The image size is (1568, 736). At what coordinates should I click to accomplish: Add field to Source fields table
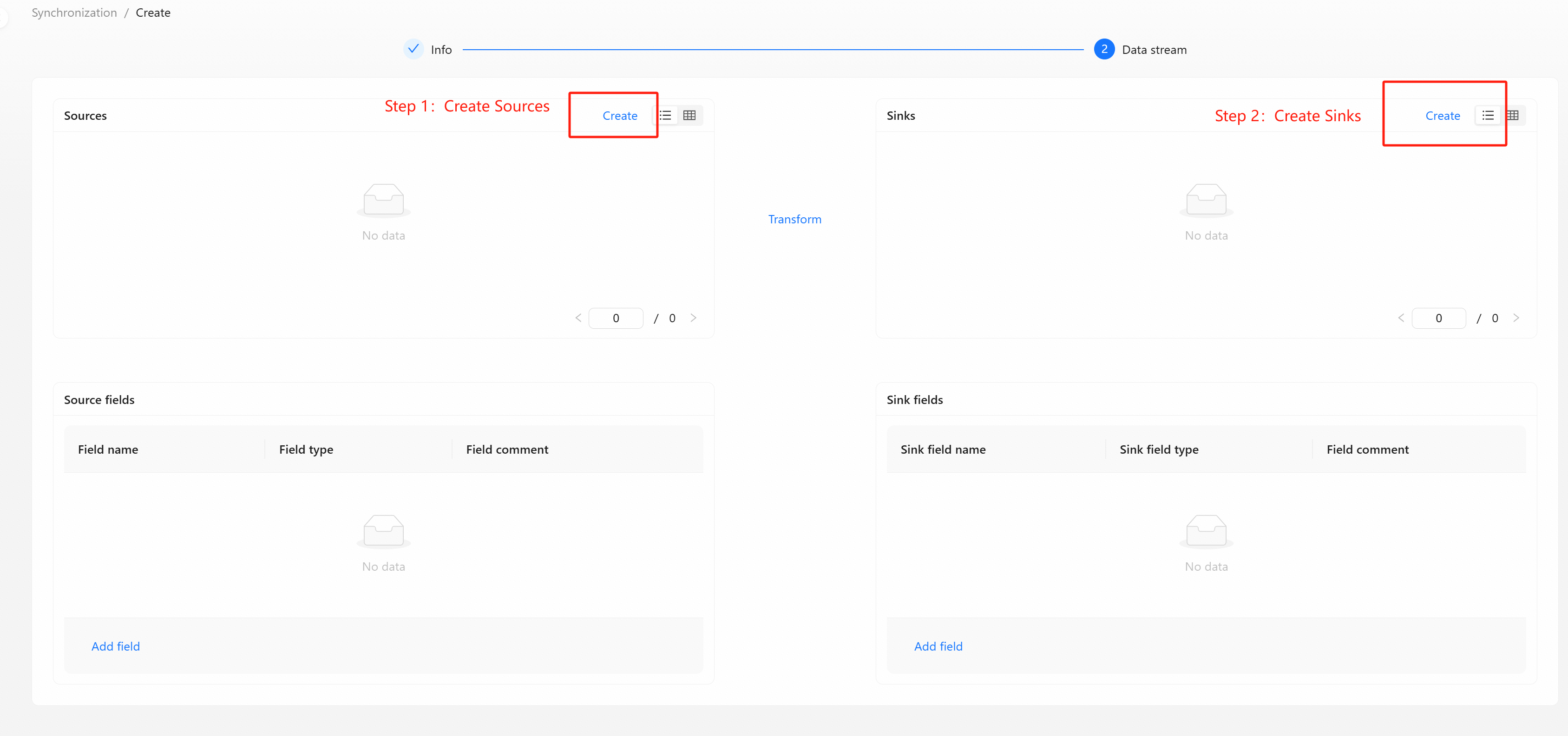(x=116, y=646)
